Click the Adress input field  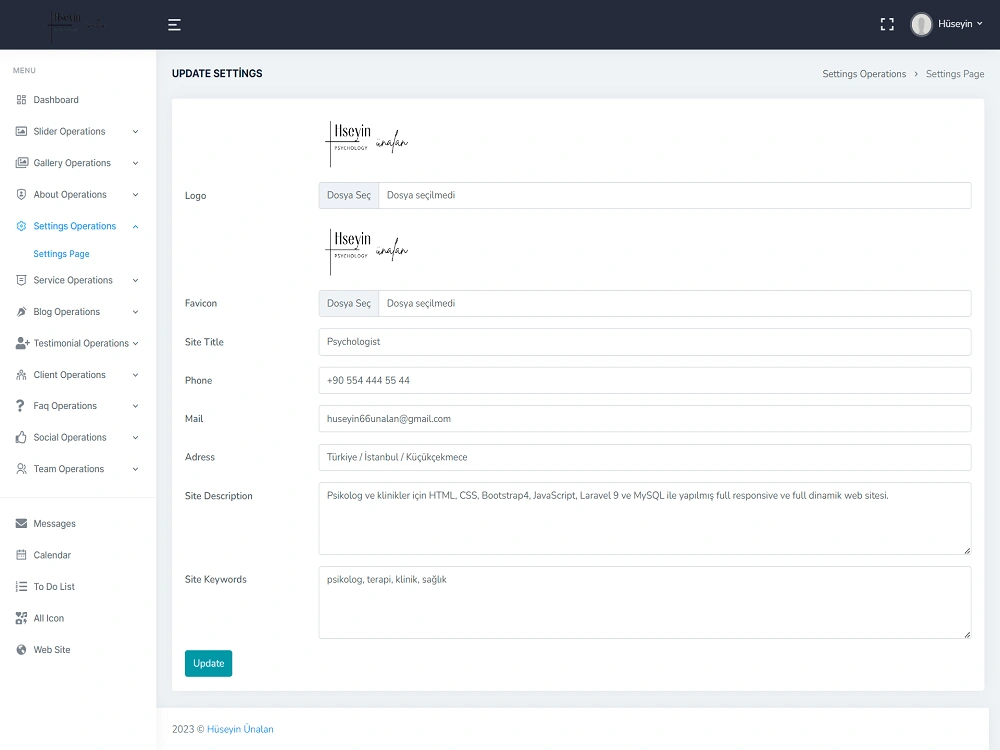pyautogui.click(x=645, y=457)
